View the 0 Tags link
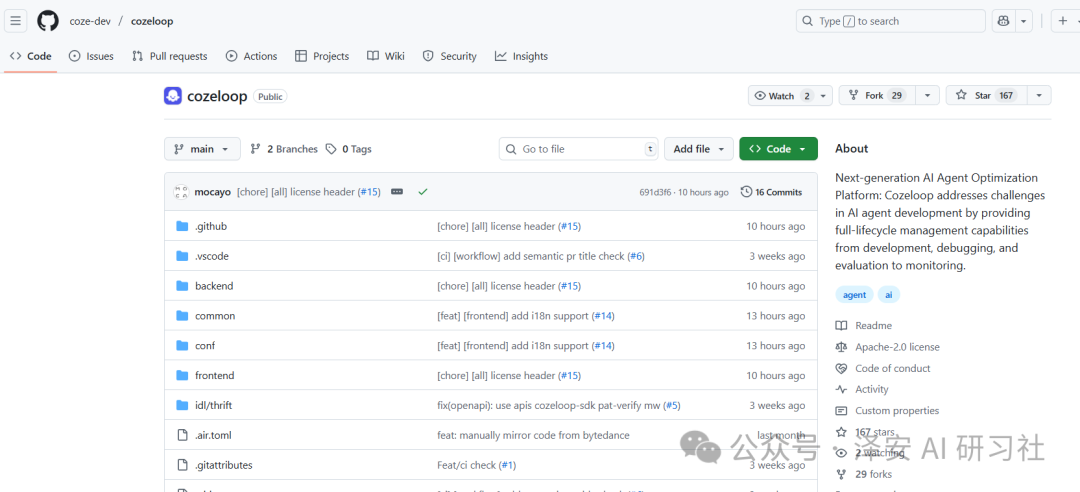Image resolution: width=1080 pixels, height=492 pixels. point(349,149)
